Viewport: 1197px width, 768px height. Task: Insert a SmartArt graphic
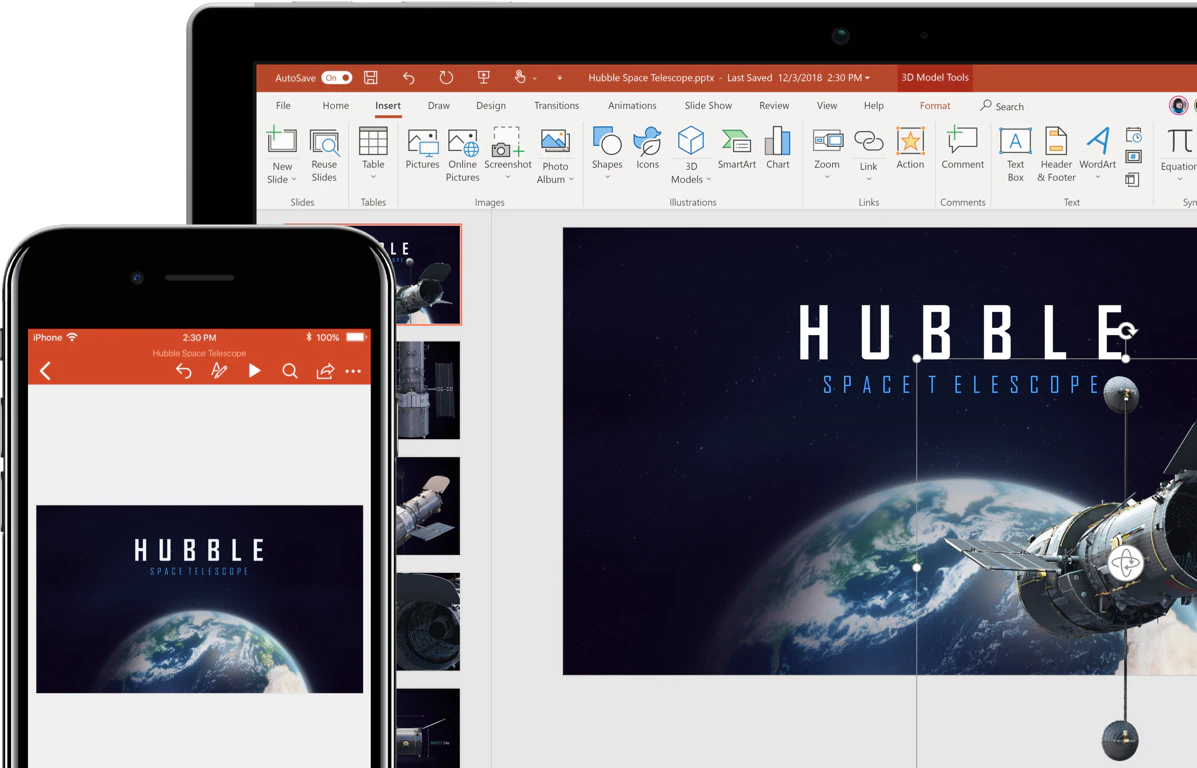tap(737, 149)
